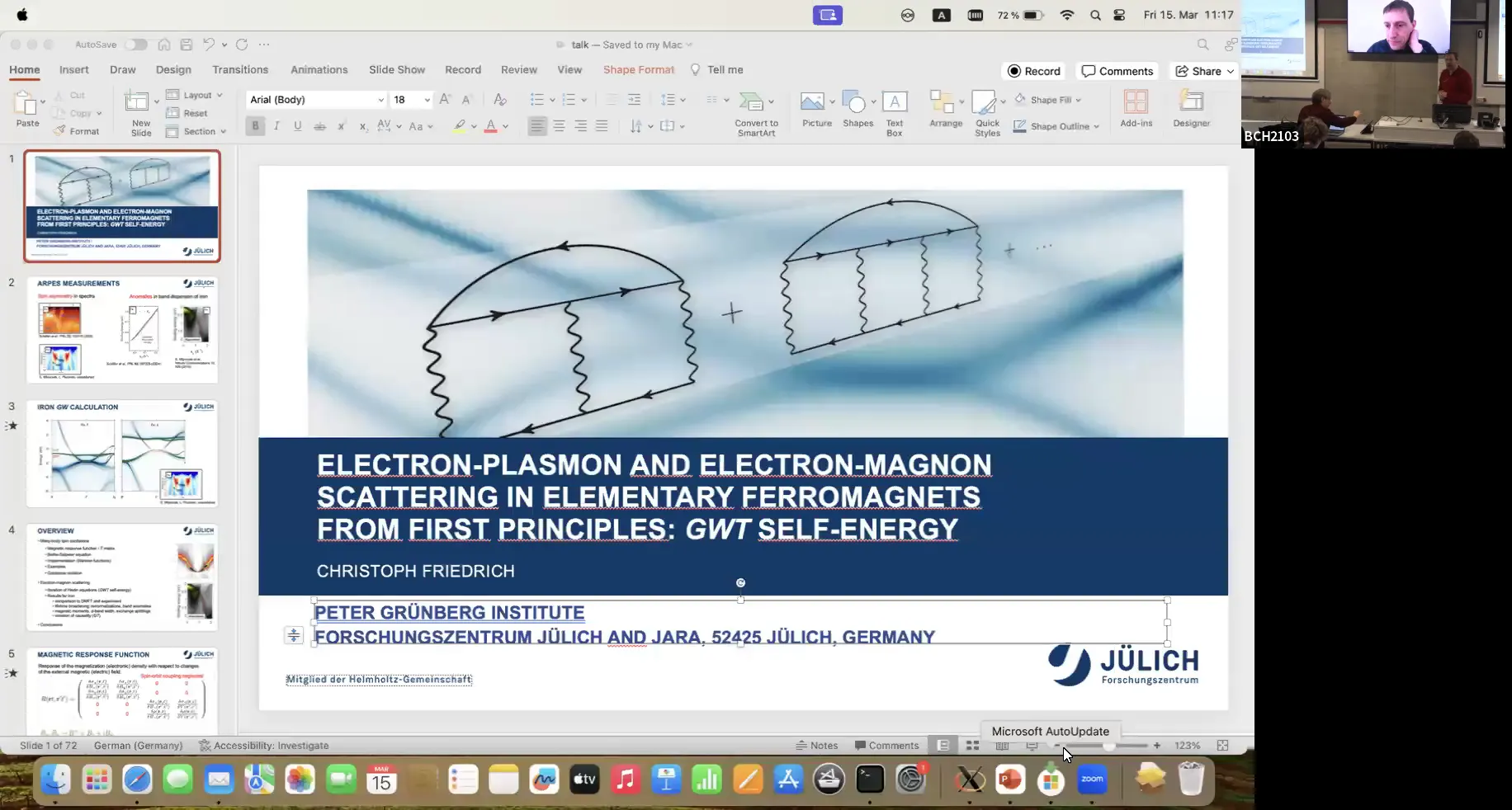Open Zoom app in the Dock
Image resolution: width=1512 pixels, height=810 pixels.
pyautogui.click(x=1092, y=779)
